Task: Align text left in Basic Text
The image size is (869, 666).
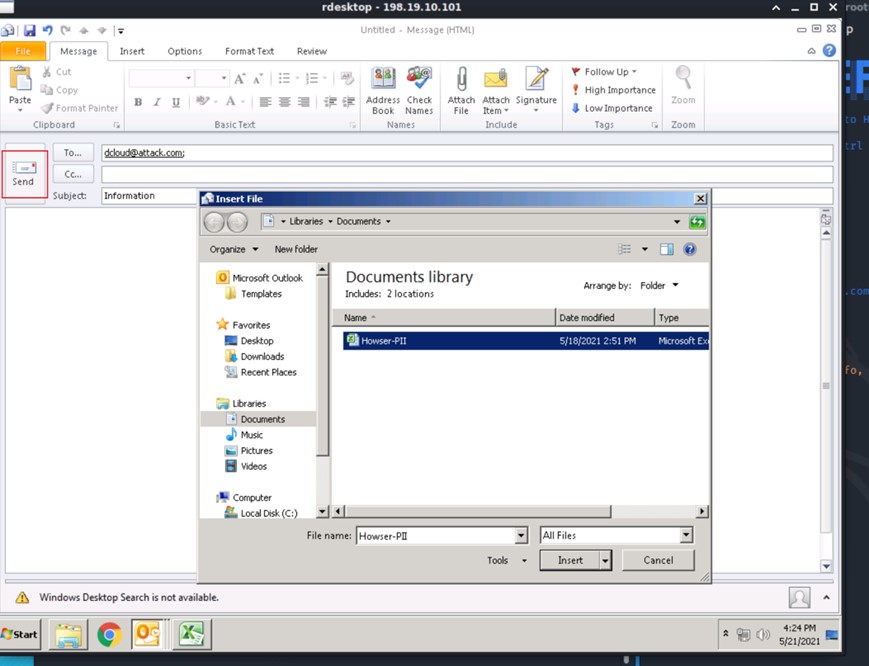Action: pyautogui.click(x=265, y=102)
